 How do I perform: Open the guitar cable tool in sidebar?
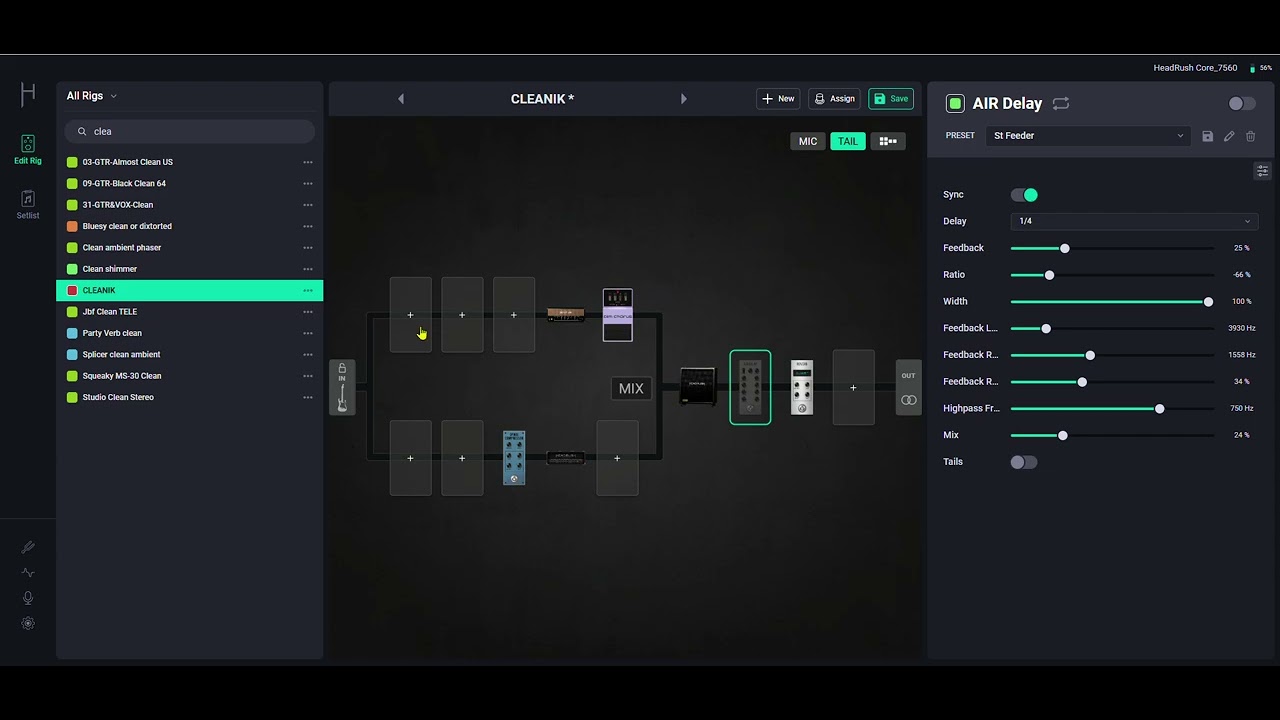coord(28,547)
